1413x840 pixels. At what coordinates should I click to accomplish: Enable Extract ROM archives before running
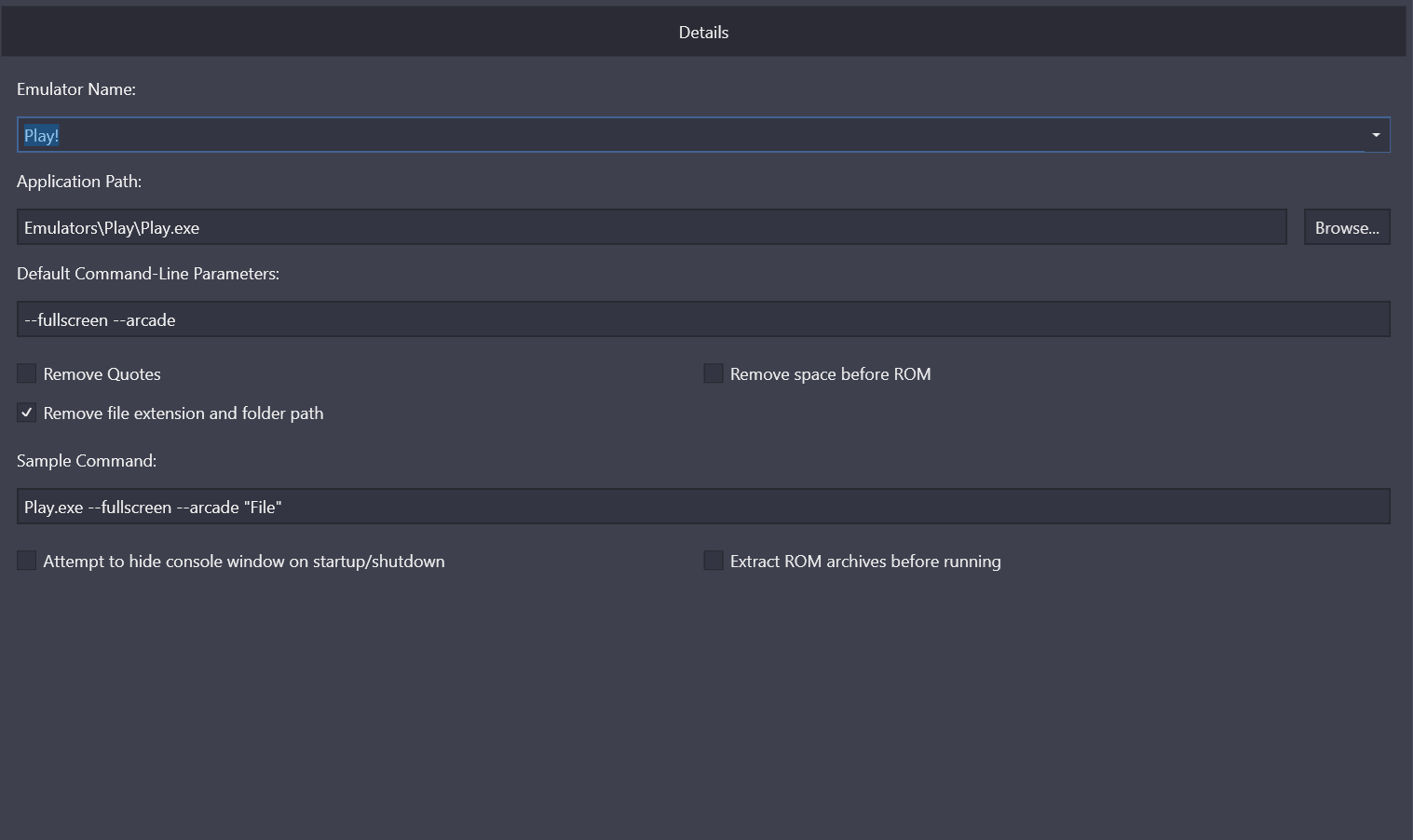[713, 561]
